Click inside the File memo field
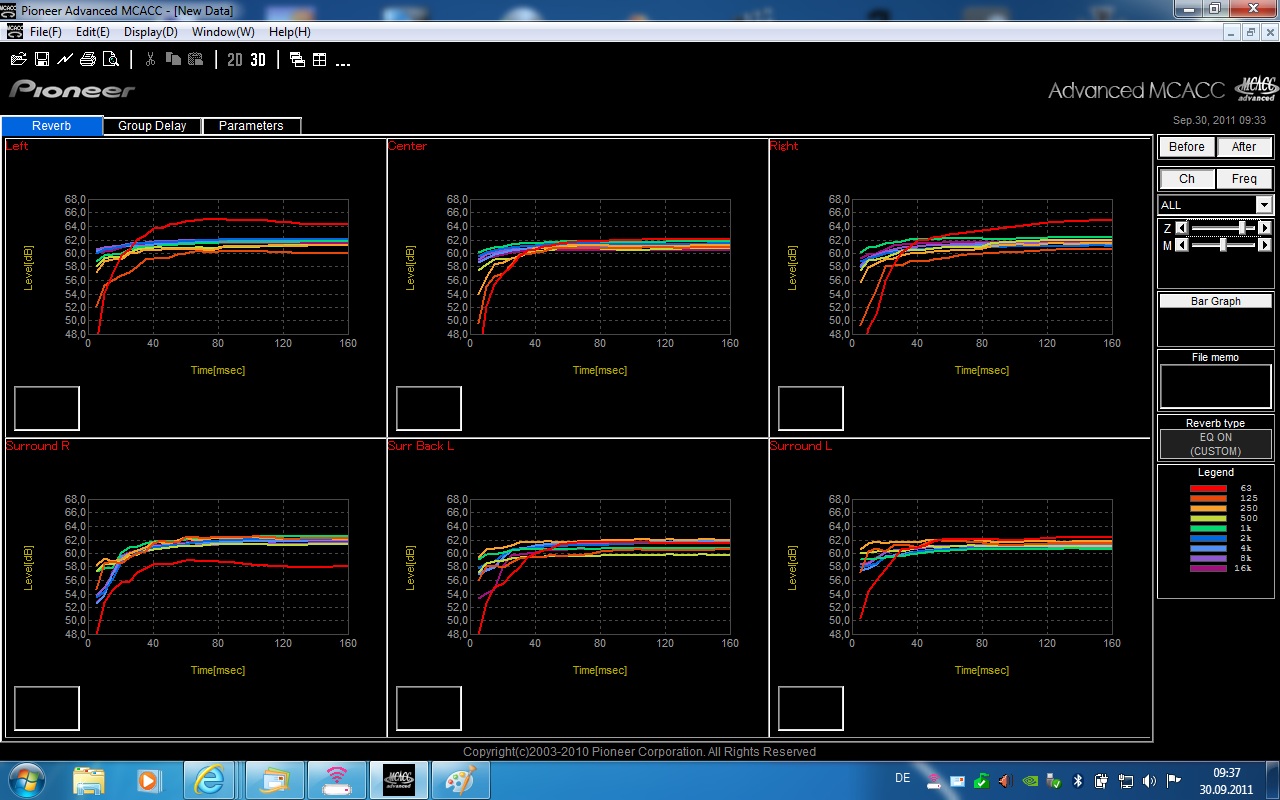The image size is (1280, 800). point(1216,386)
